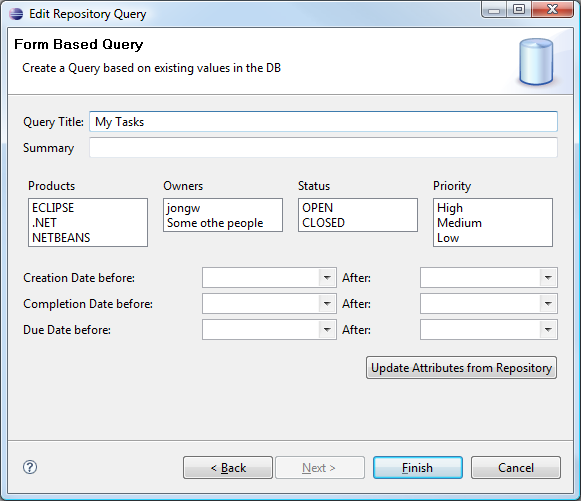Cancel the query dialog

[x=516, y=468]
